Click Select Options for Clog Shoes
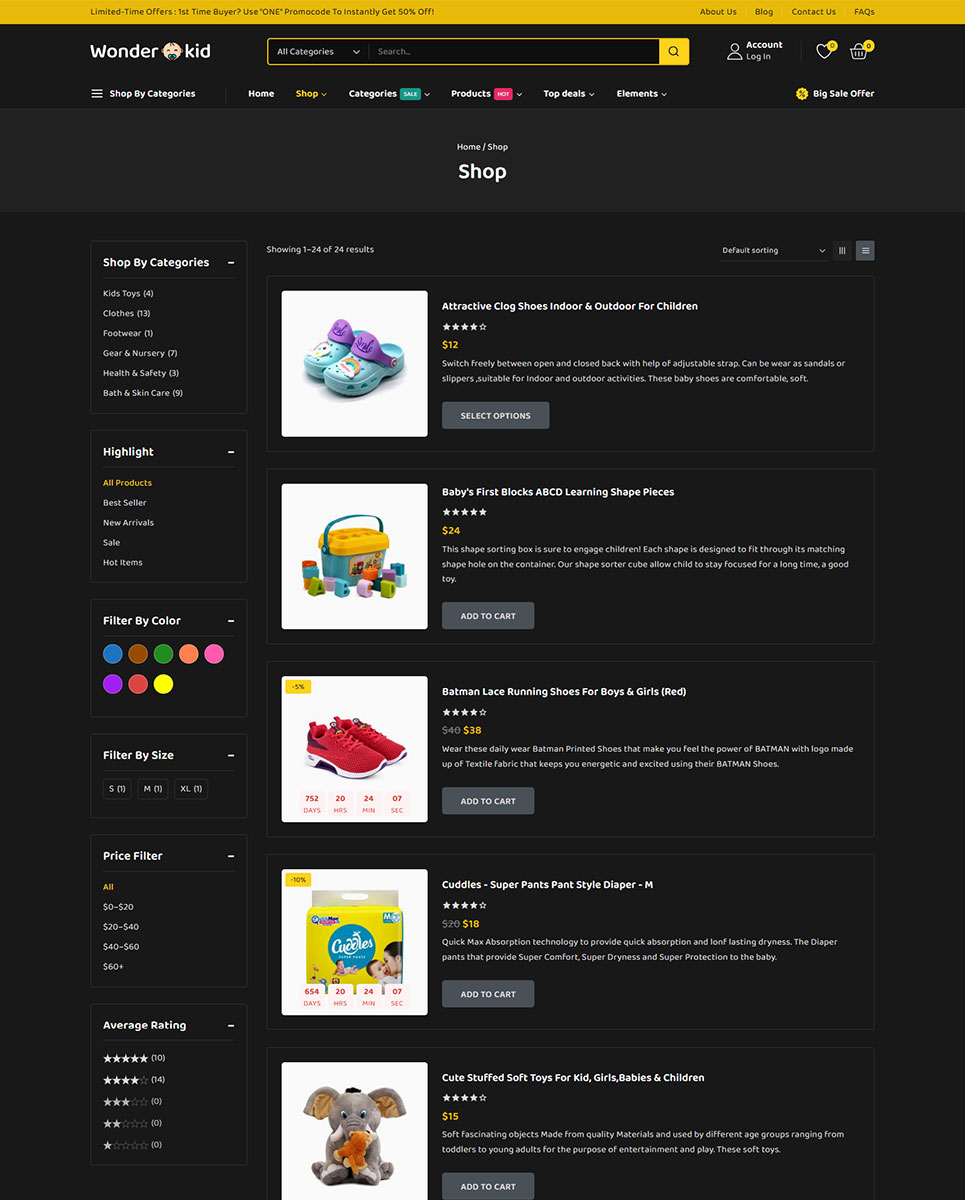965x1200 pixels. point(495,416)
